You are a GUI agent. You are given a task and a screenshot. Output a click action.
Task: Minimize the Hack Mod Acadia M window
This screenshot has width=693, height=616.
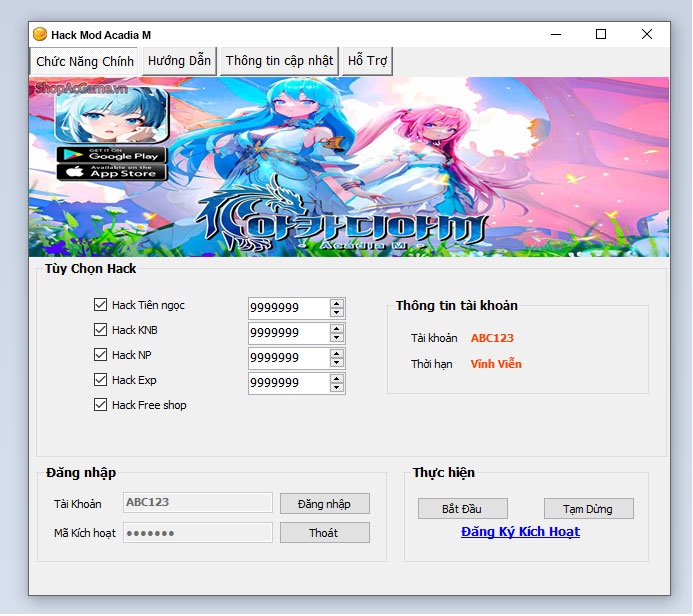point(556,34)
